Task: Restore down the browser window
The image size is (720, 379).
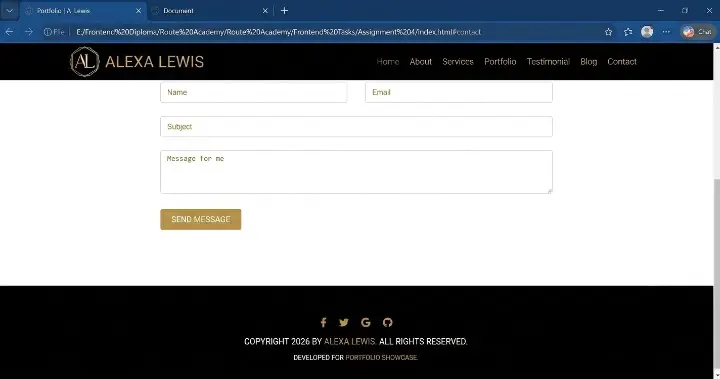Action: (x=685, y=11)
